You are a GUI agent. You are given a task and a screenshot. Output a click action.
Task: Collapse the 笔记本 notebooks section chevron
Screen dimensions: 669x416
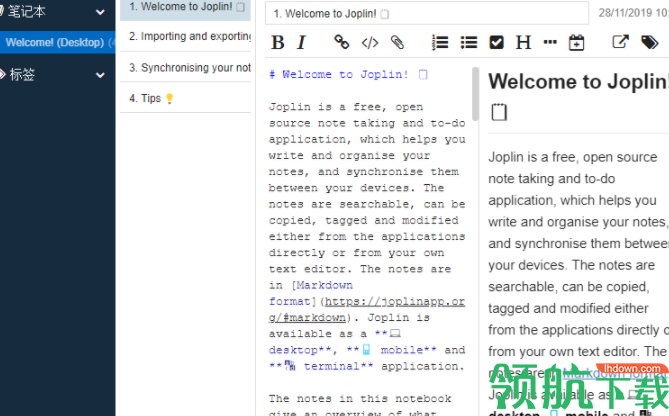coord(100,12)
